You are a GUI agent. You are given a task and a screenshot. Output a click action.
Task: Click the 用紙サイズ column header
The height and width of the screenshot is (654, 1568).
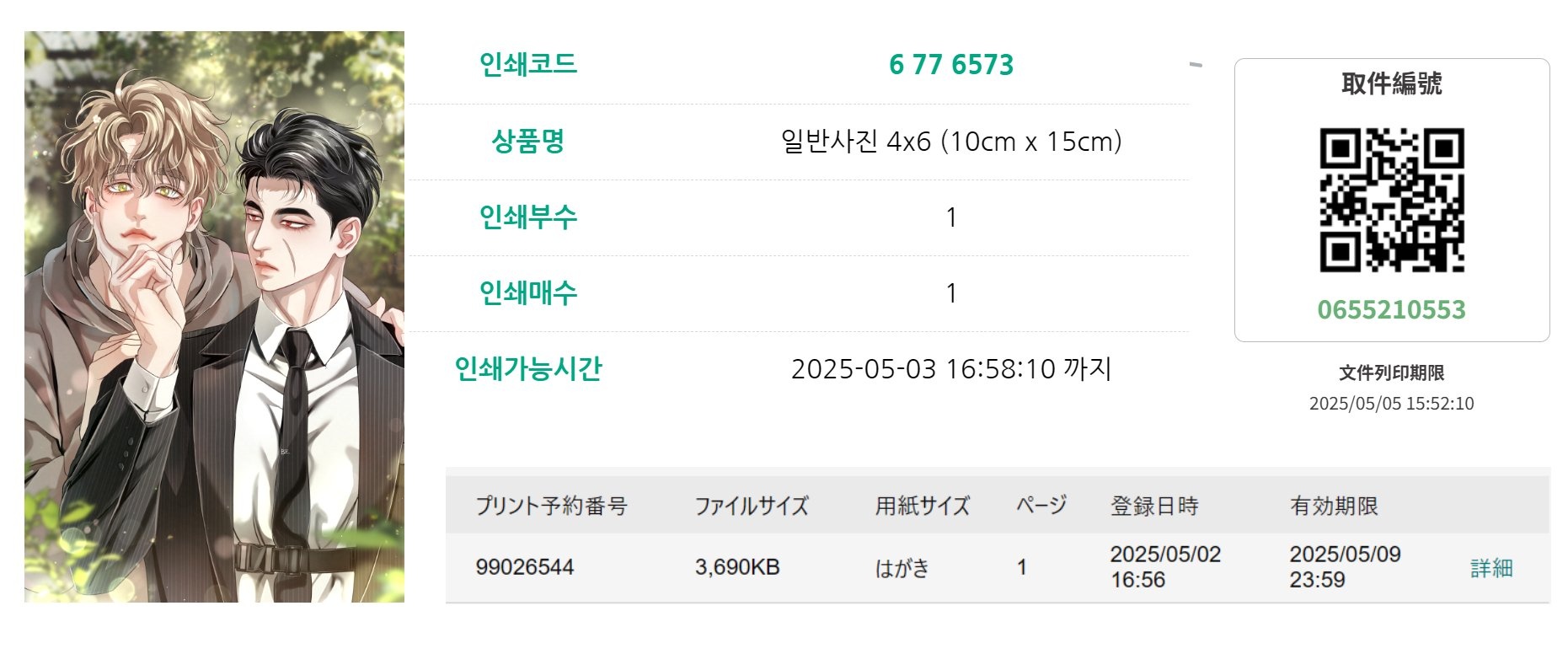coord(923,506)
